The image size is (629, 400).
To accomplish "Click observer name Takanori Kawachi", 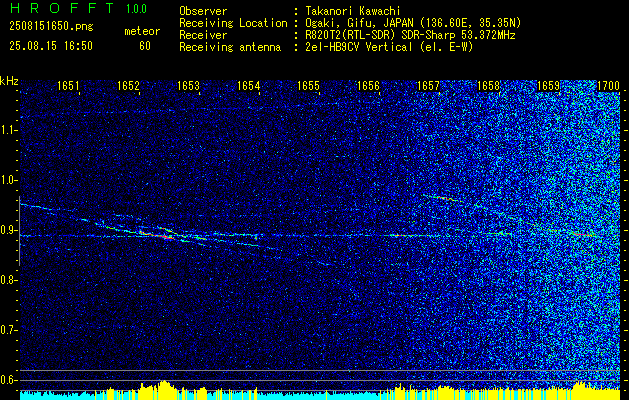I will pos(353,11).
